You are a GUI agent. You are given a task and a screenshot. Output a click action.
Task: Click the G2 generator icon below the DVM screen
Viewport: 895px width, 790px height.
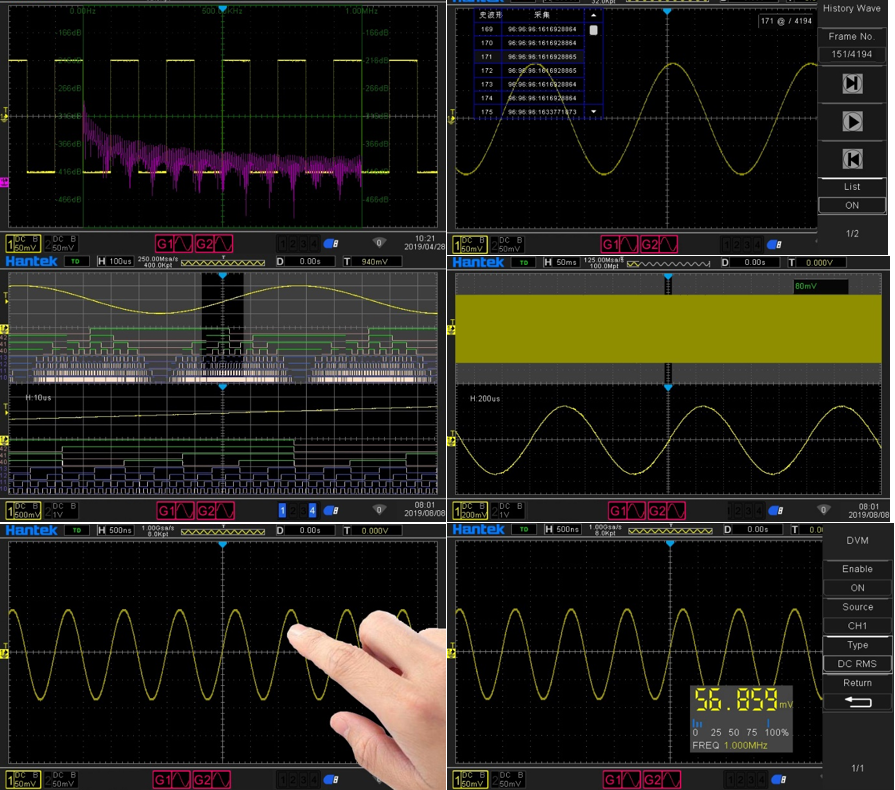(x=658, y=779)
